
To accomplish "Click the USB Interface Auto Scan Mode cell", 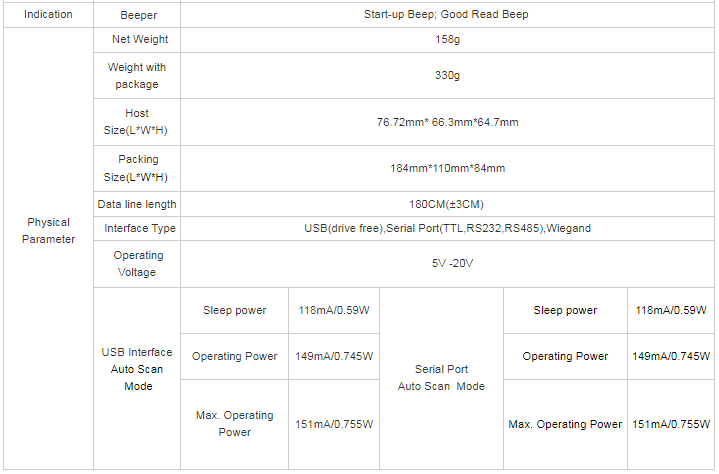I will click(x=137, y=369).
